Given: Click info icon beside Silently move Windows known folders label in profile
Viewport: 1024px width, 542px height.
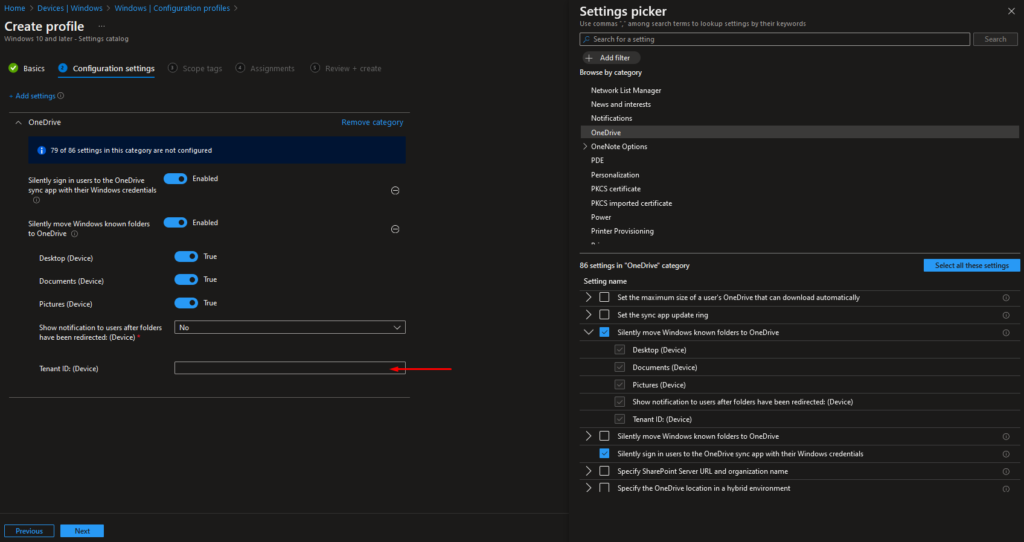Looking at the screenshot, I should point(74,234).
